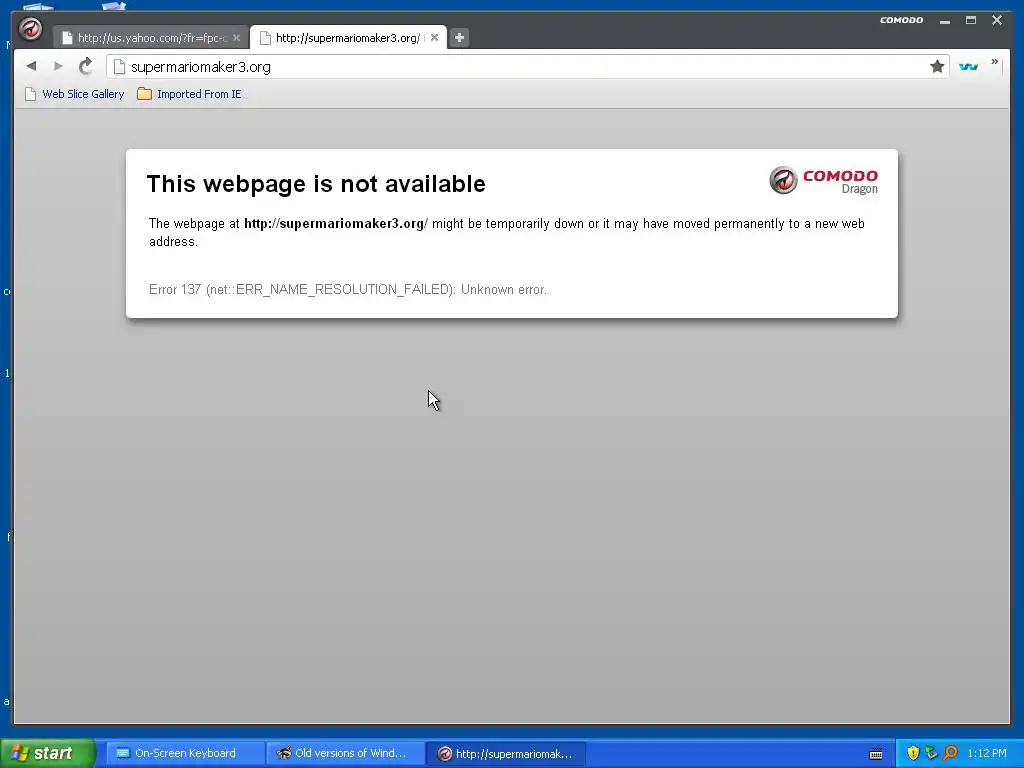Switch to the us.yahoo.com tab
Image resolution: width=1024 pixels, height=768 pixels.
pos(151,38)
